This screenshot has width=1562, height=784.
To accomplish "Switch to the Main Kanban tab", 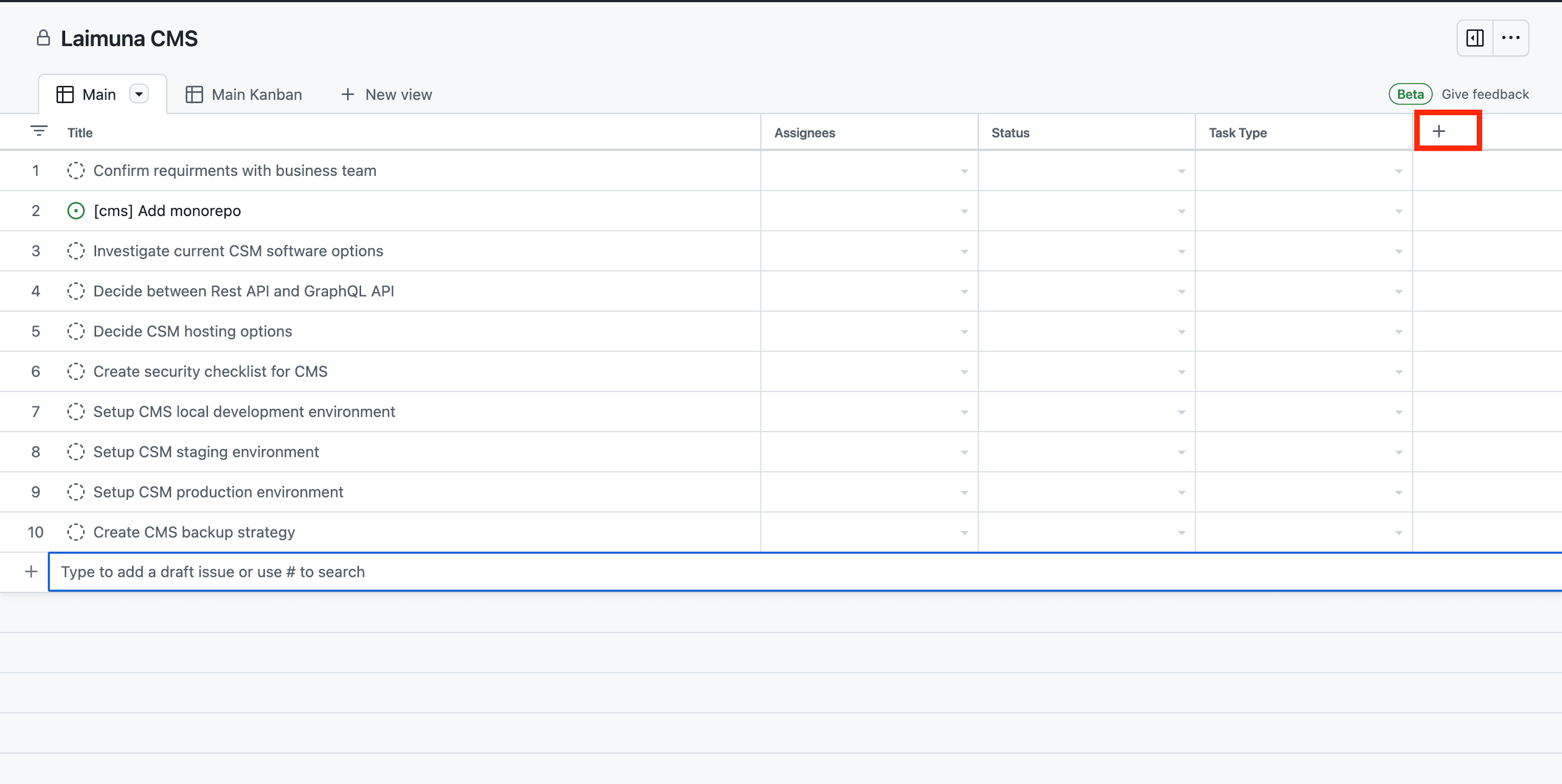I will [x=244, y=95].
